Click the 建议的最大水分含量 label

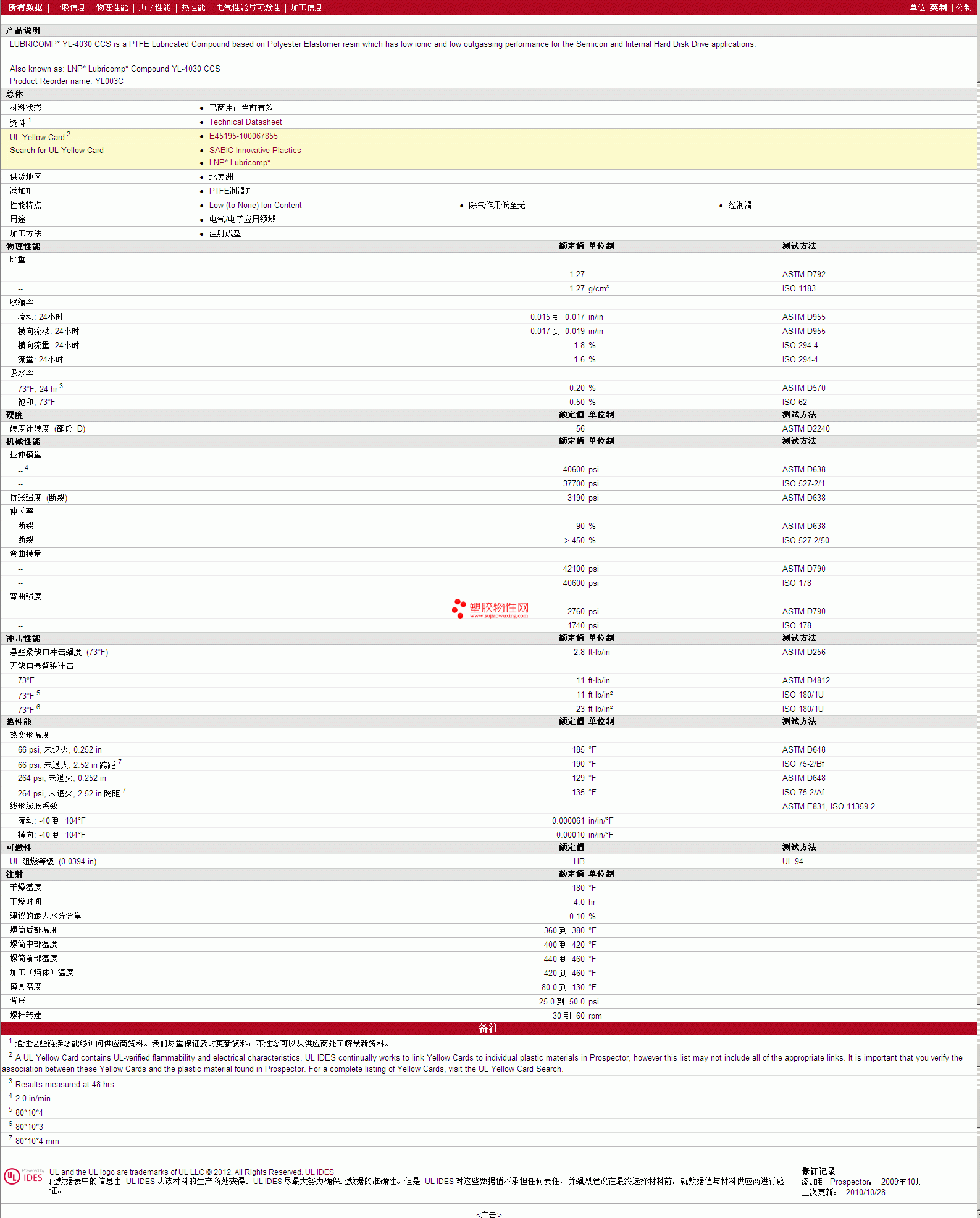(x=46, y=916)
